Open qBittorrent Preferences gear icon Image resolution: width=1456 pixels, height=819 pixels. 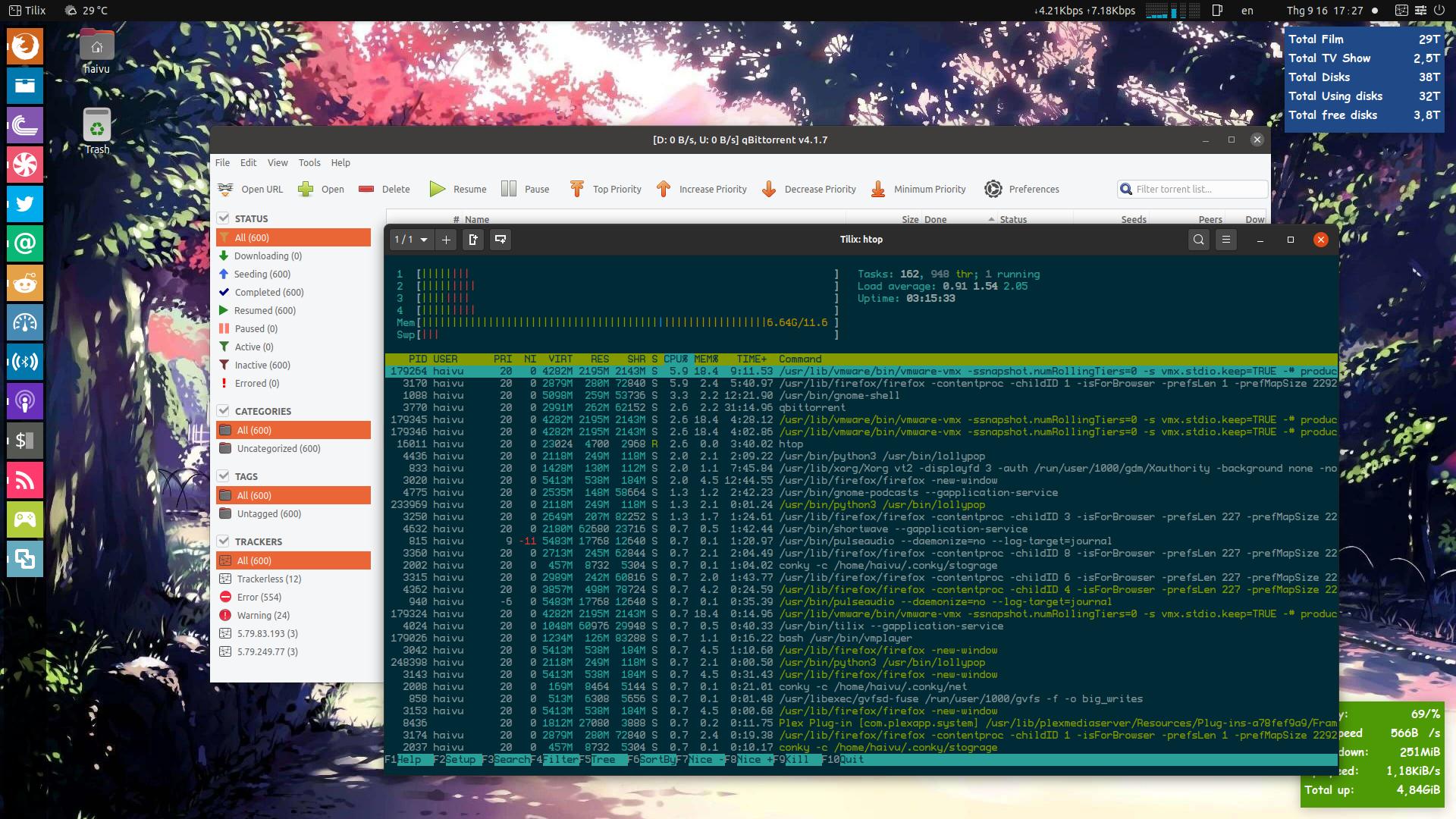[993, 189]
